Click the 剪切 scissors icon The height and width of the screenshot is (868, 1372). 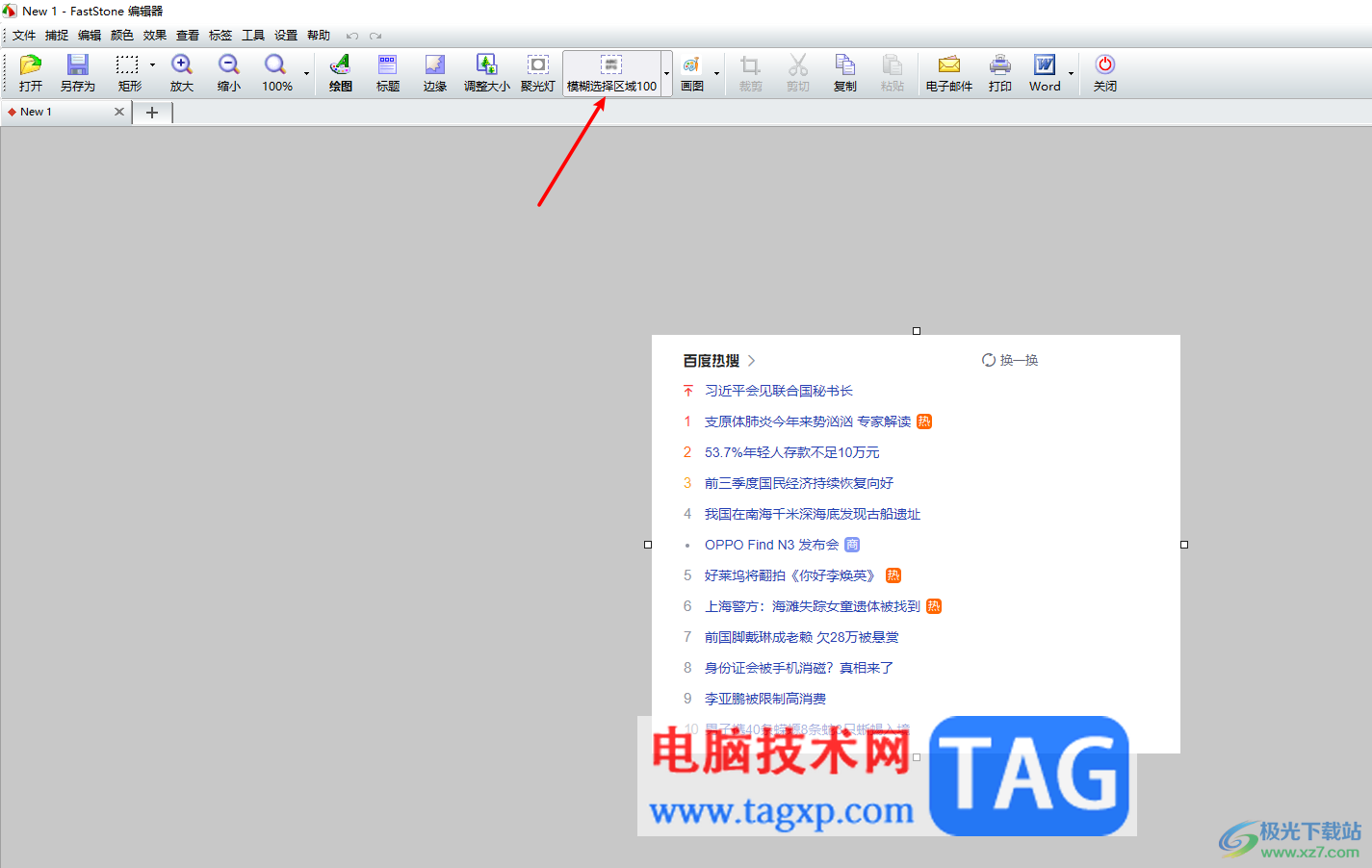[x=798, y=73]
